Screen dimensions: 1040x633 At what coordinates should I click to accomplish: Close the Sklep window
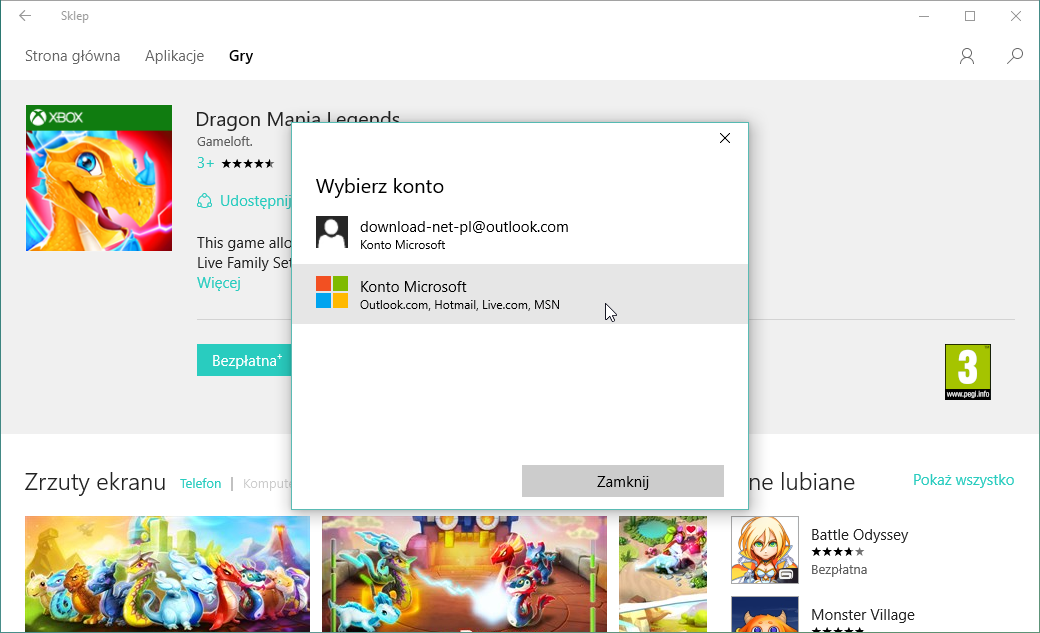(x=1015, y=16)
